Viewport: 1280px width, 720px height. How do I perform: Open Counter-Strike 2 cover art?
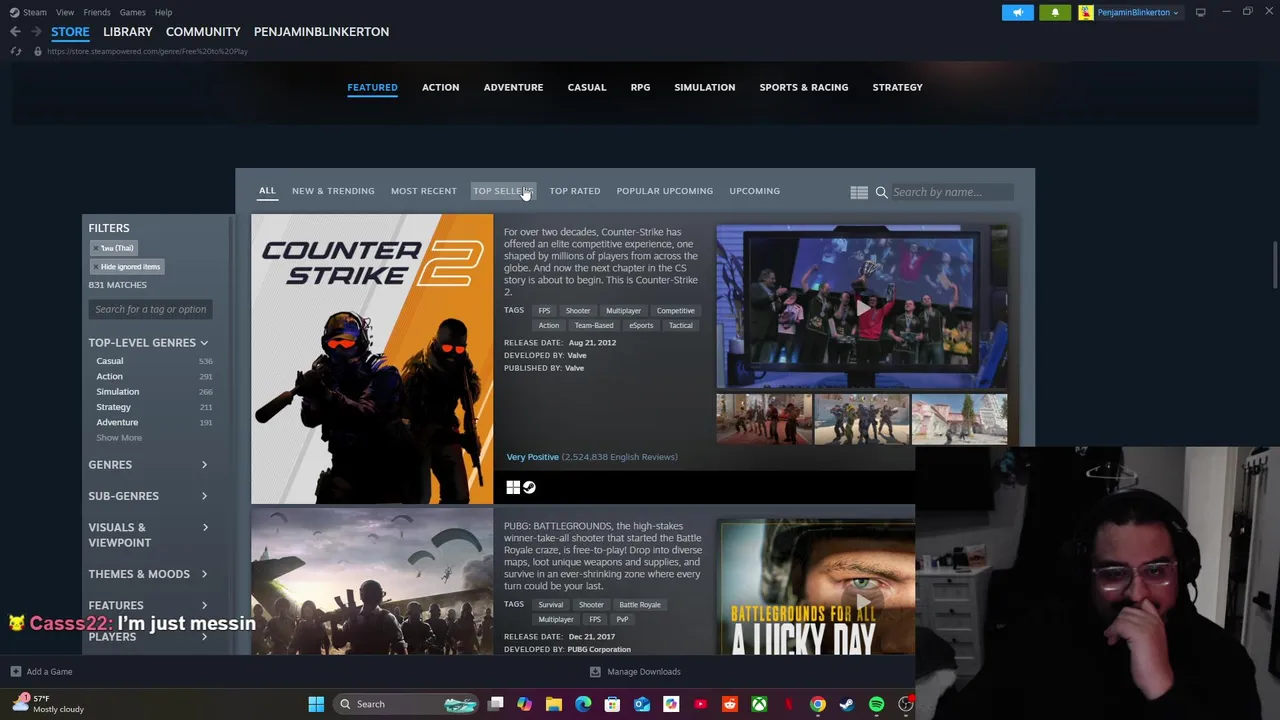[x=372, y=359]
